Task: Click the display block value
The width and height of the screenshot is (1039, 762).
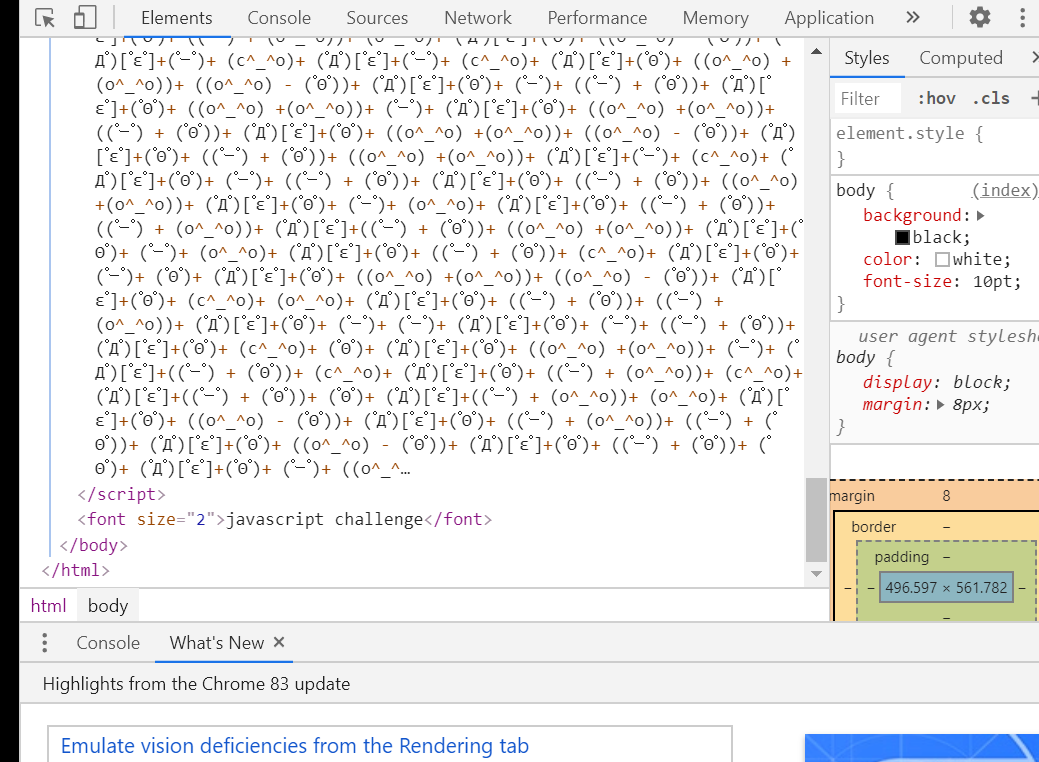Action: click(981, 382)
